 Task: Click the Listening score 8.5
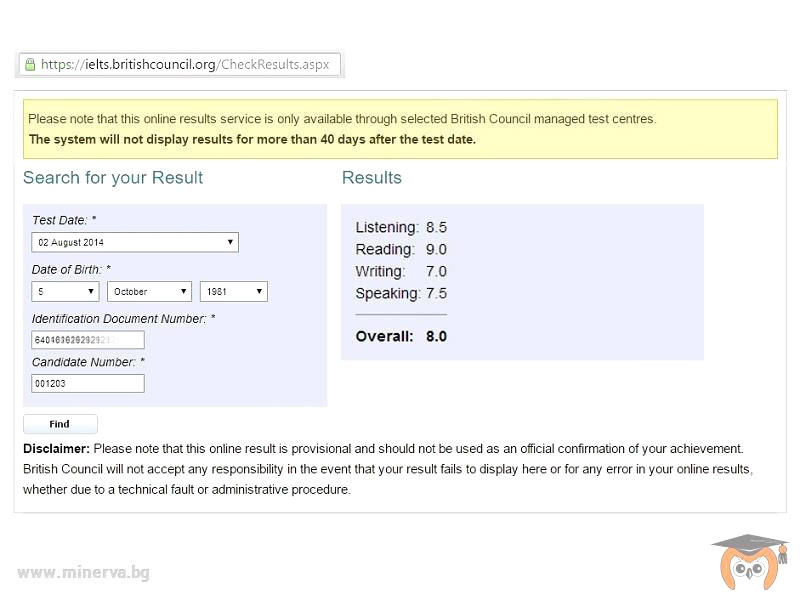click(436, 227)
